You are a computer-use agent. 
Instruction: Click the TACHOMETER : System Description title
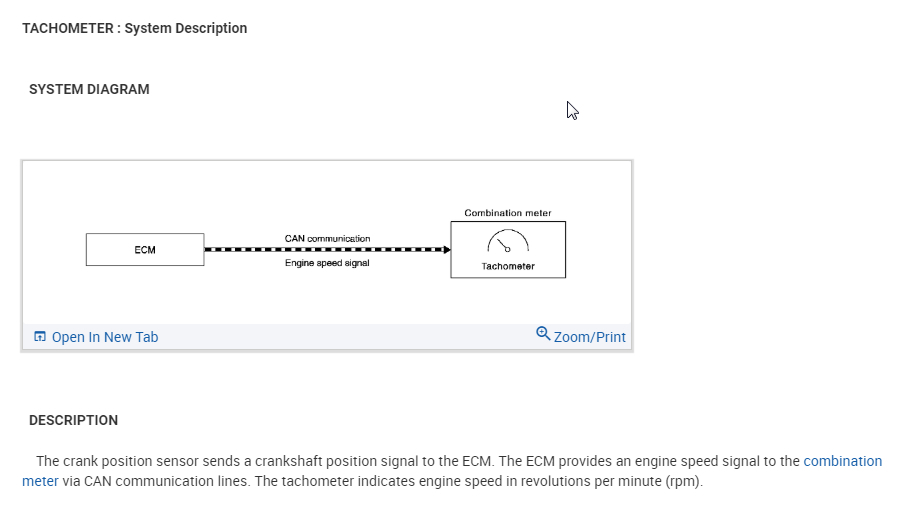pyautogui.click(x=135, y=28)
